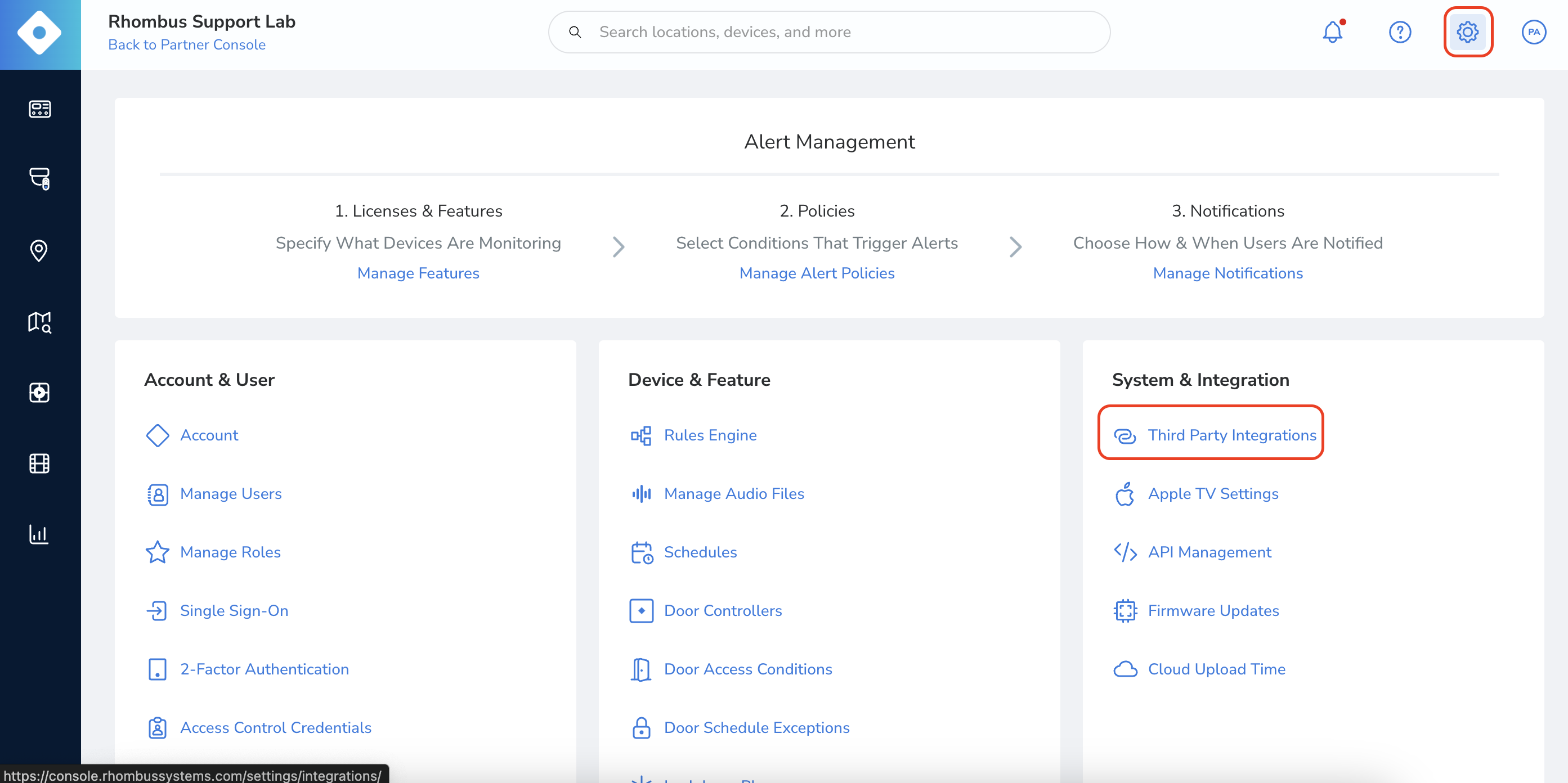
Task: Open Manage Users link
Action: 231,494
